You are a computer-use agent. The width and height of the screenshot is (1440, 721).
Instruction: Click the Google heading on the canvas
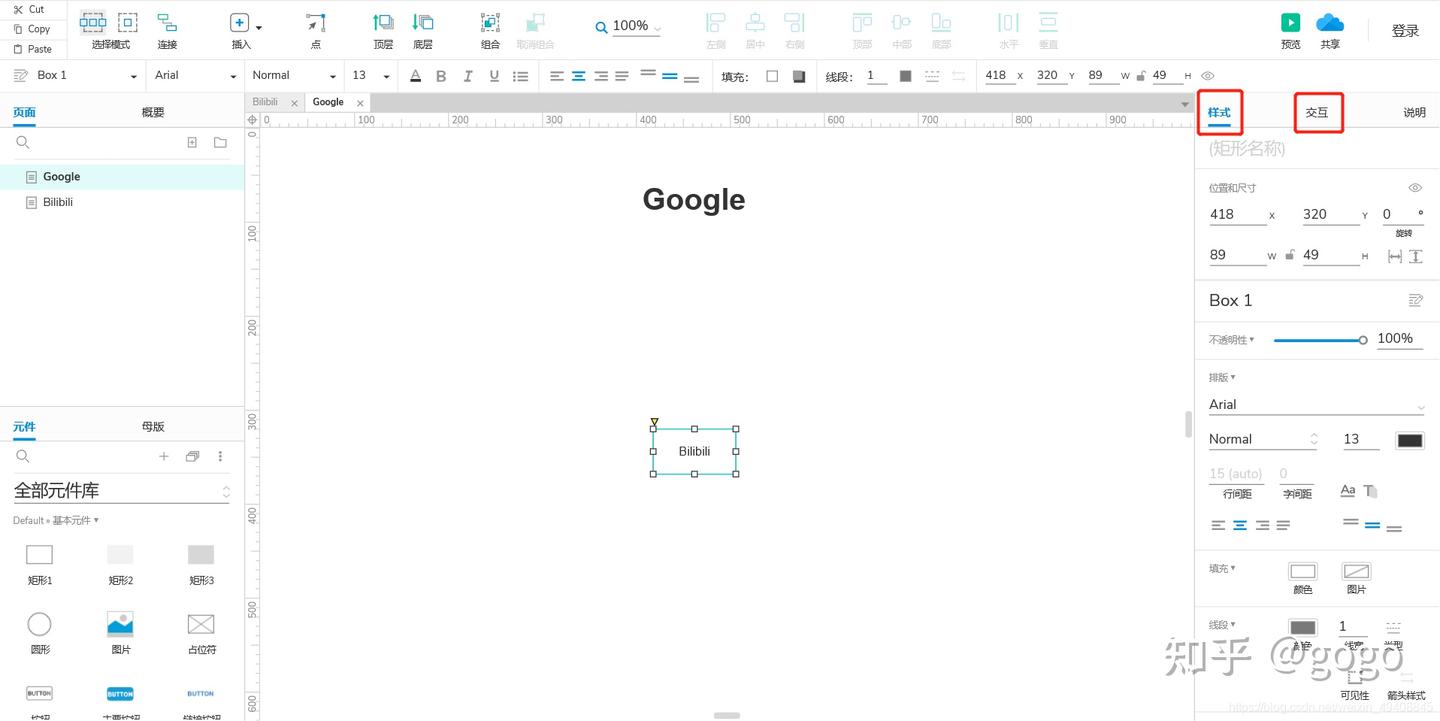point(694,199)
